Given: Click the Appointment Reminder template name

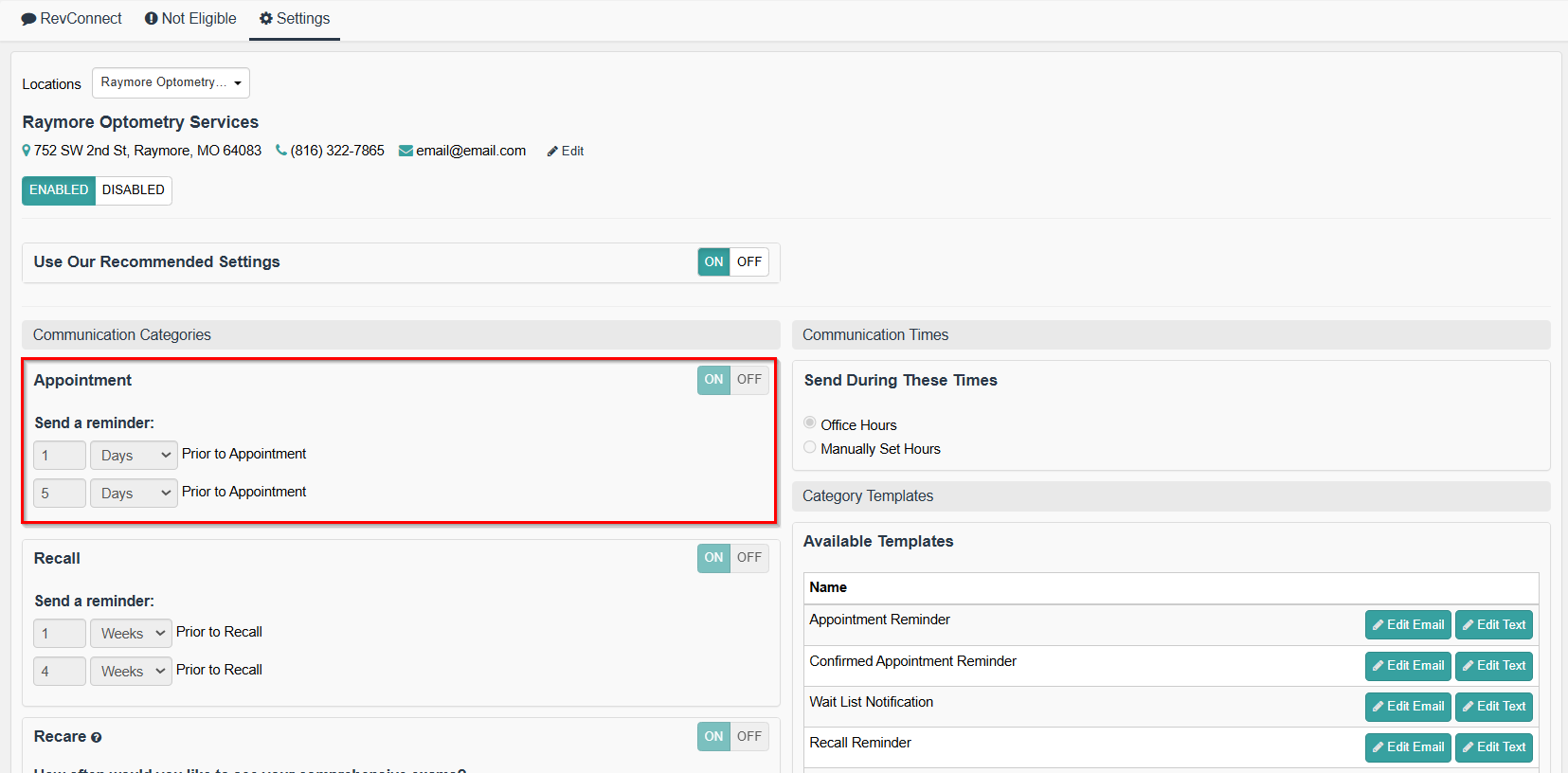Looking at the screenshot, I should coord(879,620).
